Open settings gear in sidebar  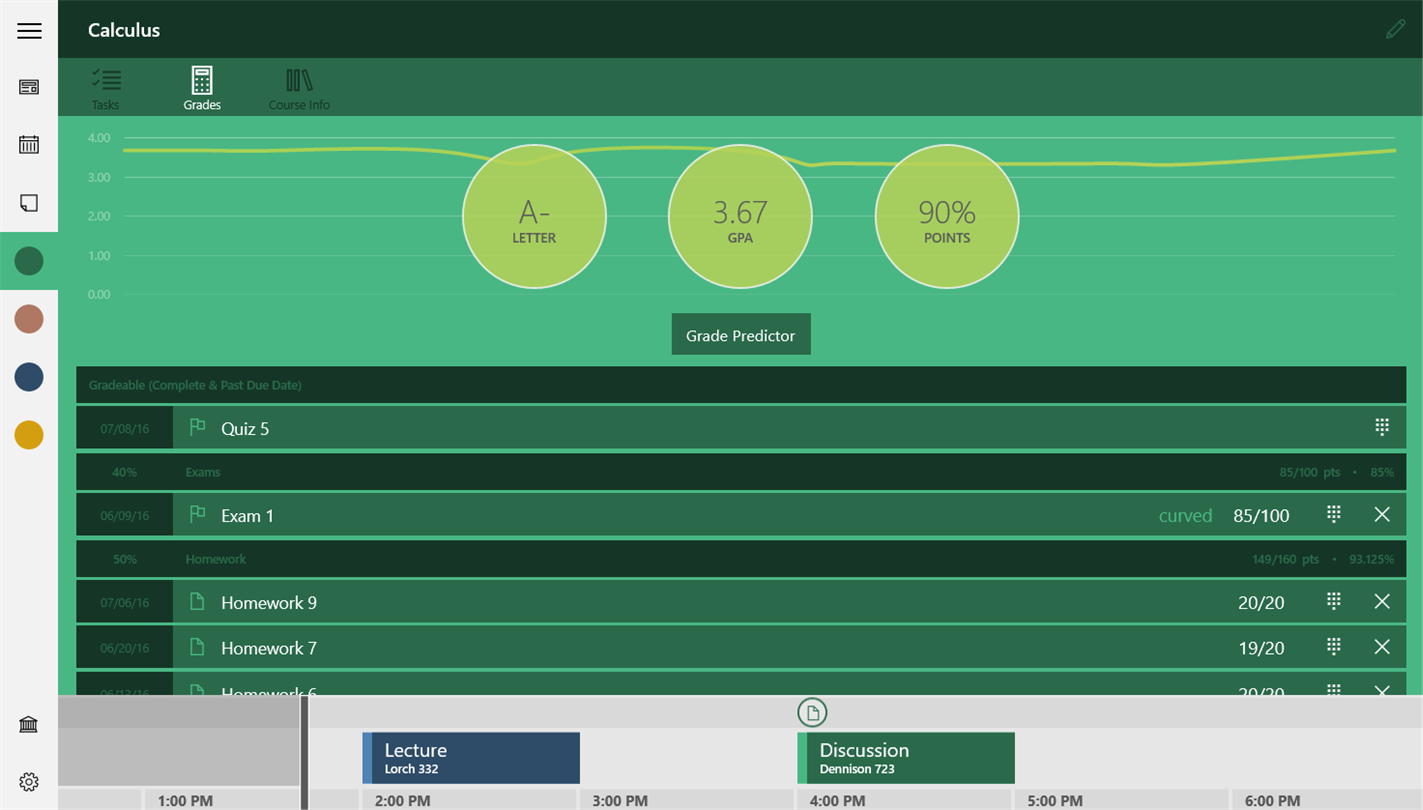29,782
